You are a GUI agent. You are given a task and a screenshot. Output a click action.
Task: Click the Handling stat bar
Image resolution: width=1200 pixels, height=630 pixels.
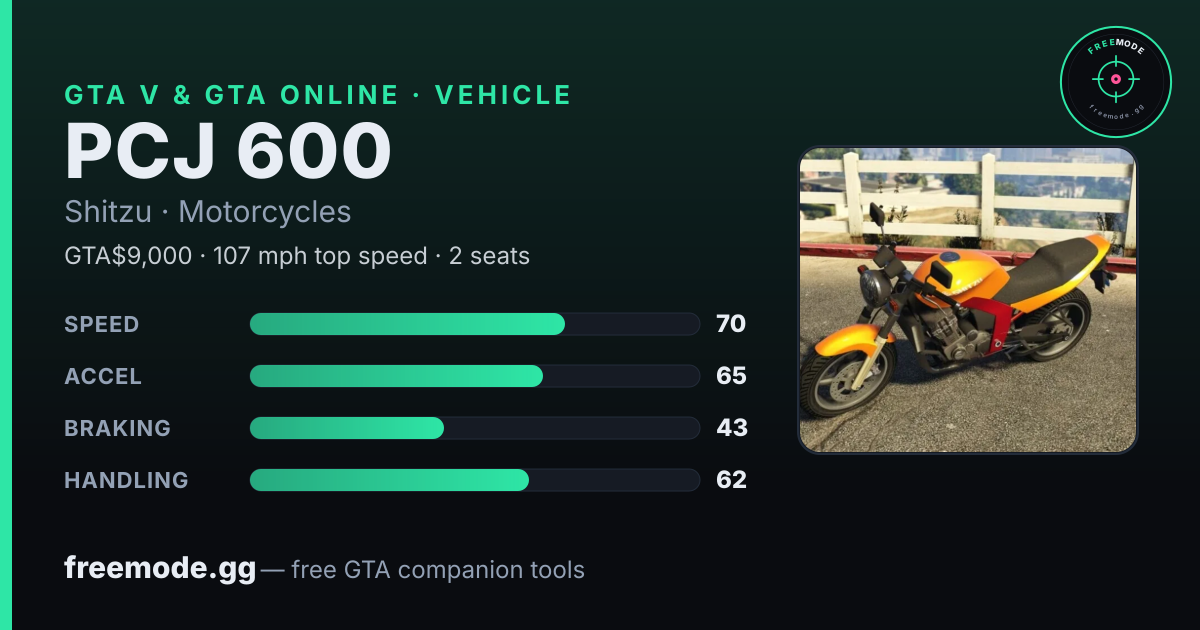(x=474, y=480)
